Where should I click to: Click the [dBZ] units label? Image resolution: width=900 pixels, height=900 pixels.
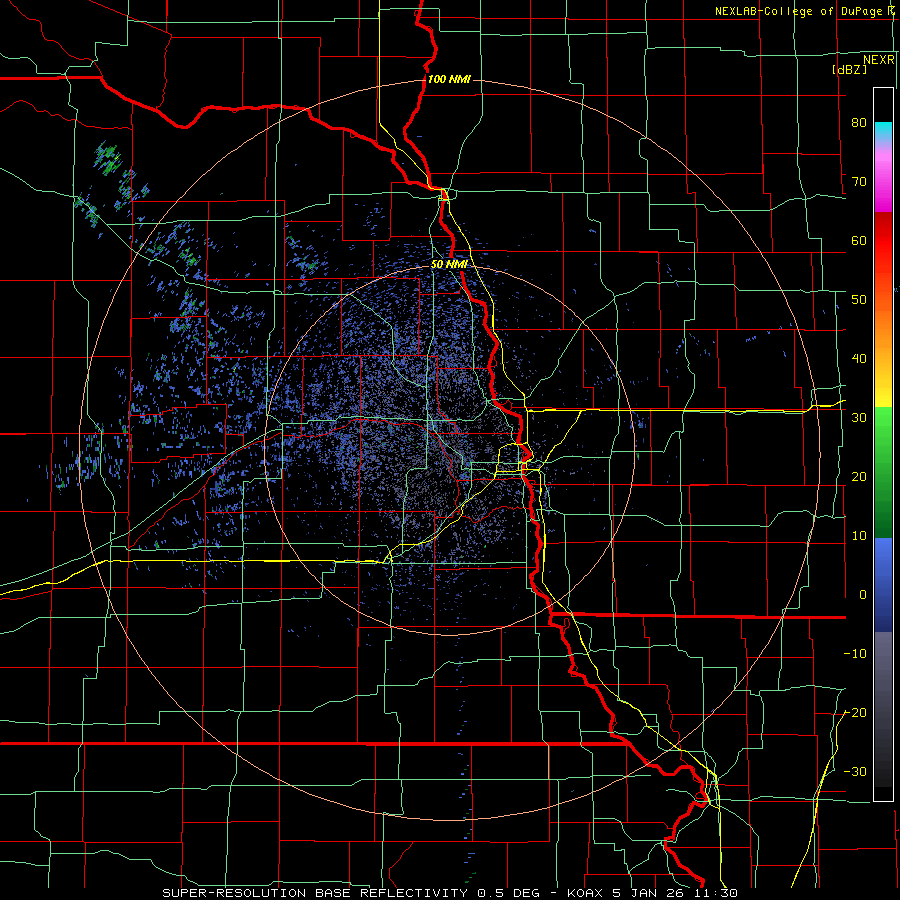pos(849,69)
